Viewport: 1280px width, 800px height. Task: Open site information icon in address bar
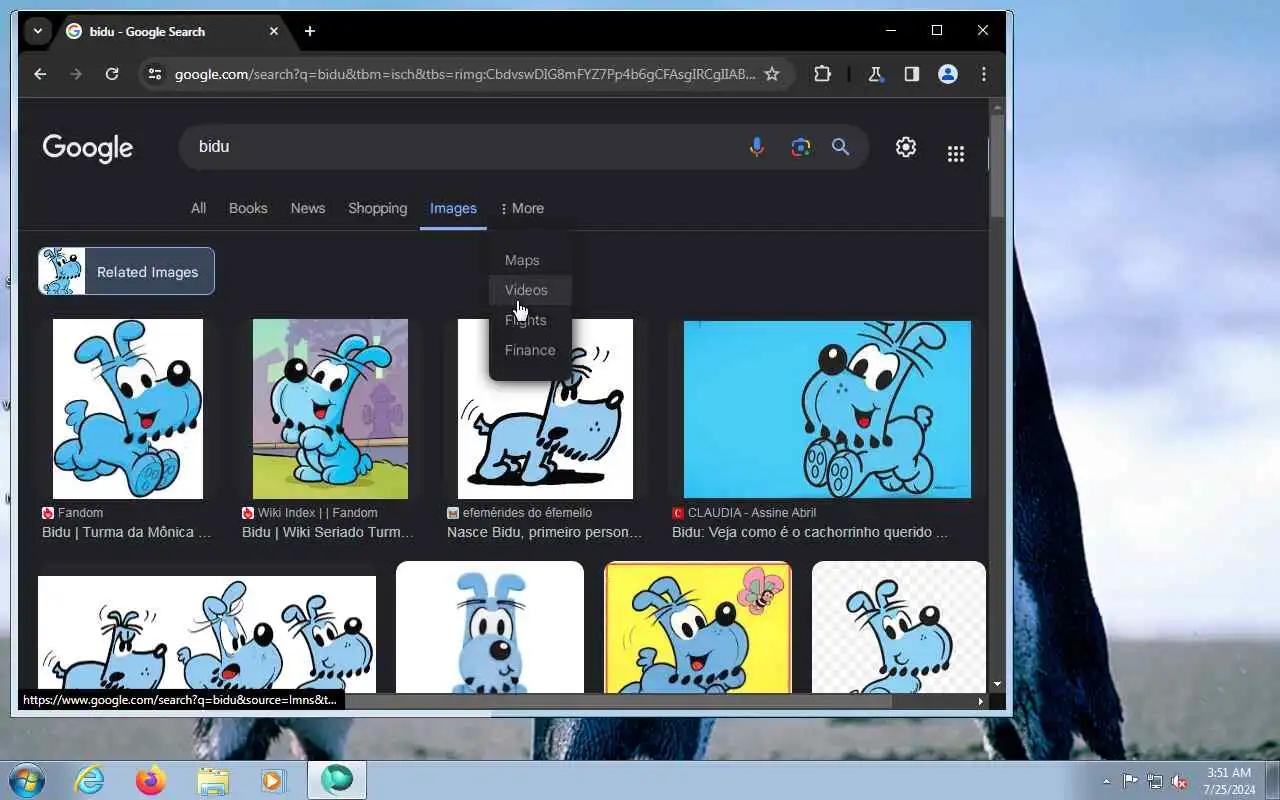pos(153,74)
